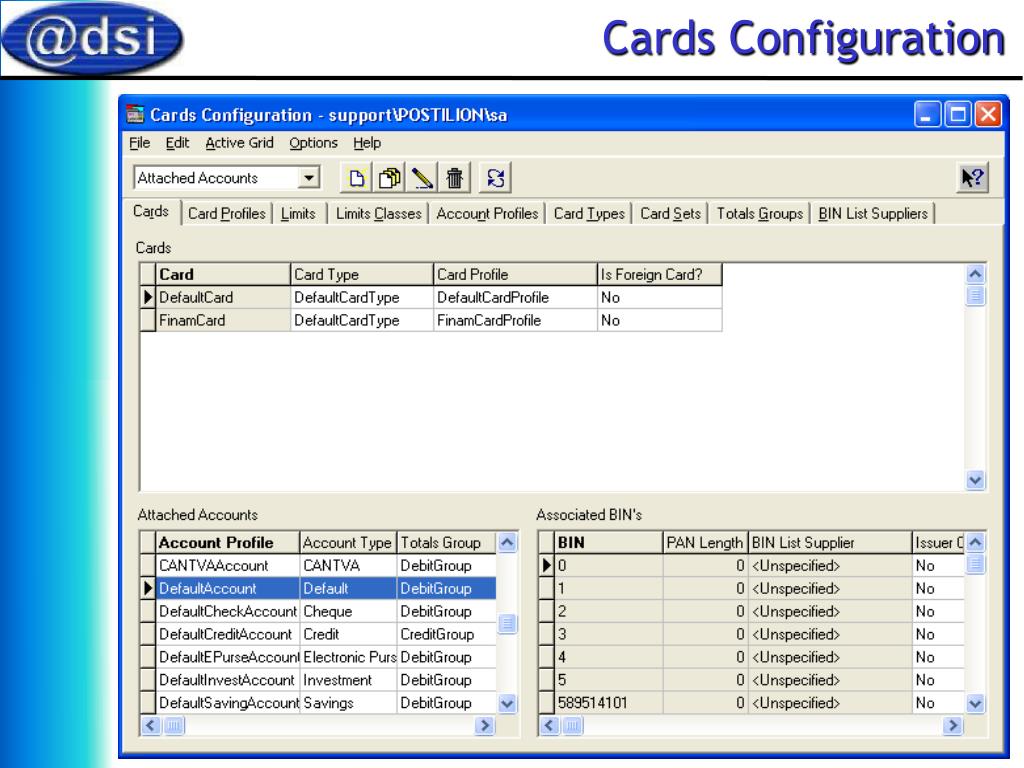The height and width of the screenshot is (768, 1024).
Task: Select the DefaultCard row
Action: tap(431, 297)
